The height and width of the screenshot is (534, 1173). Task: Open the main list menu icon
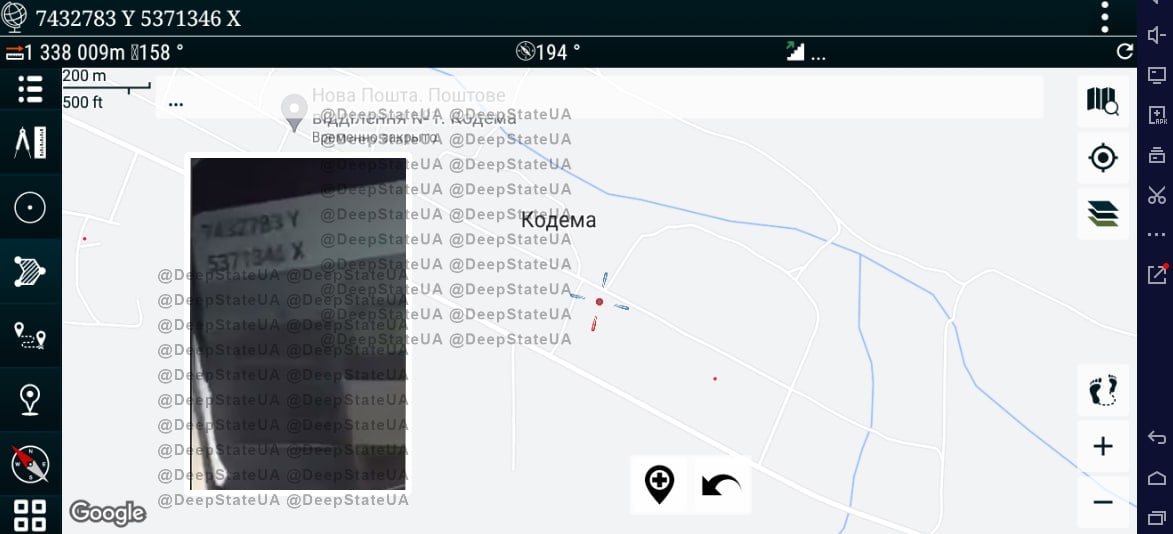click(x=30, y=89)
